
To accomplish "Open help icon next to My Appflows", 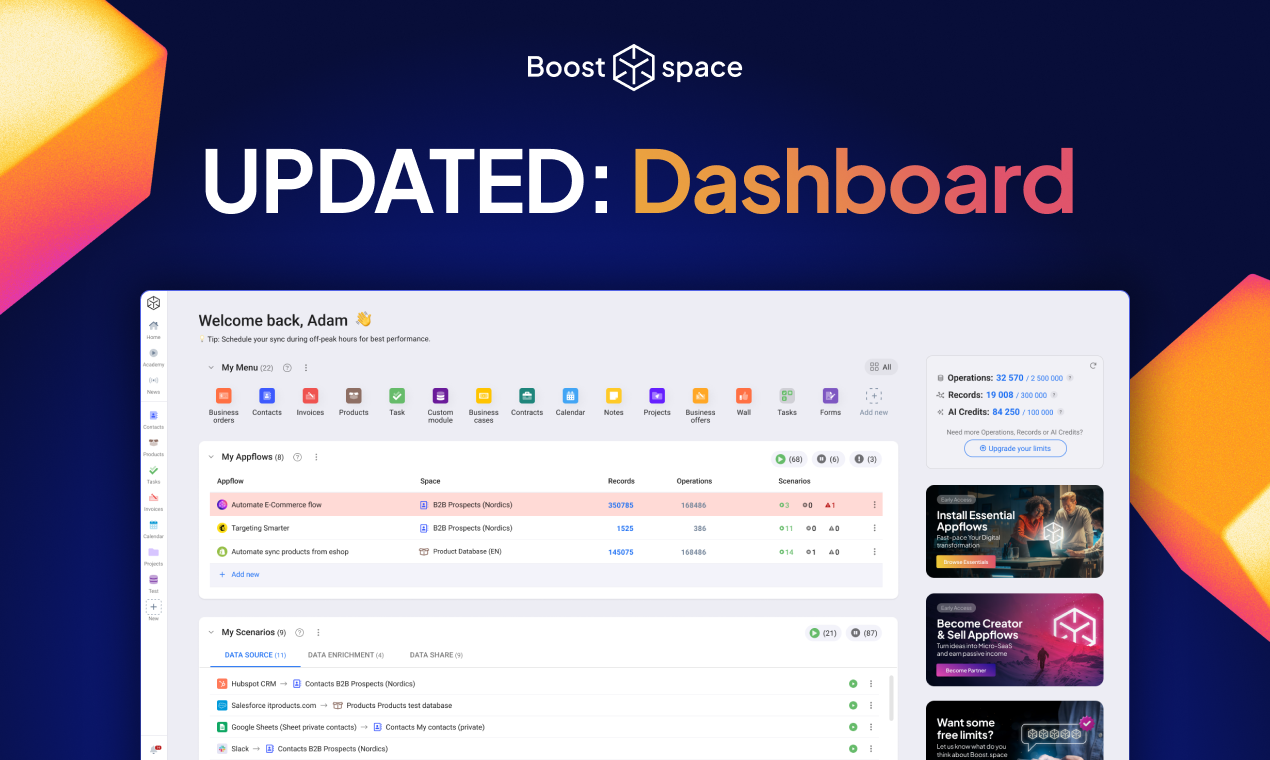I will pyautogui.click(x=298, y=457).
